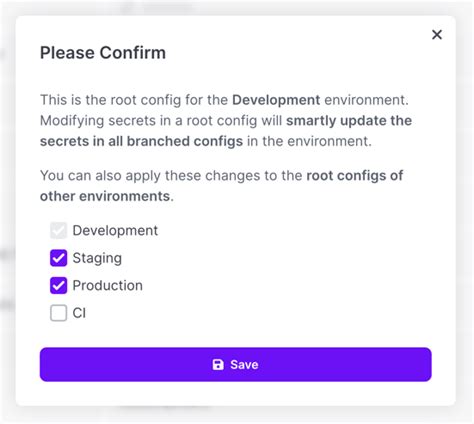This screenshot has width=474, height=424.
Task: Click bold text 'secrets in all branched configs'
Action: click(x=141, y=141)
